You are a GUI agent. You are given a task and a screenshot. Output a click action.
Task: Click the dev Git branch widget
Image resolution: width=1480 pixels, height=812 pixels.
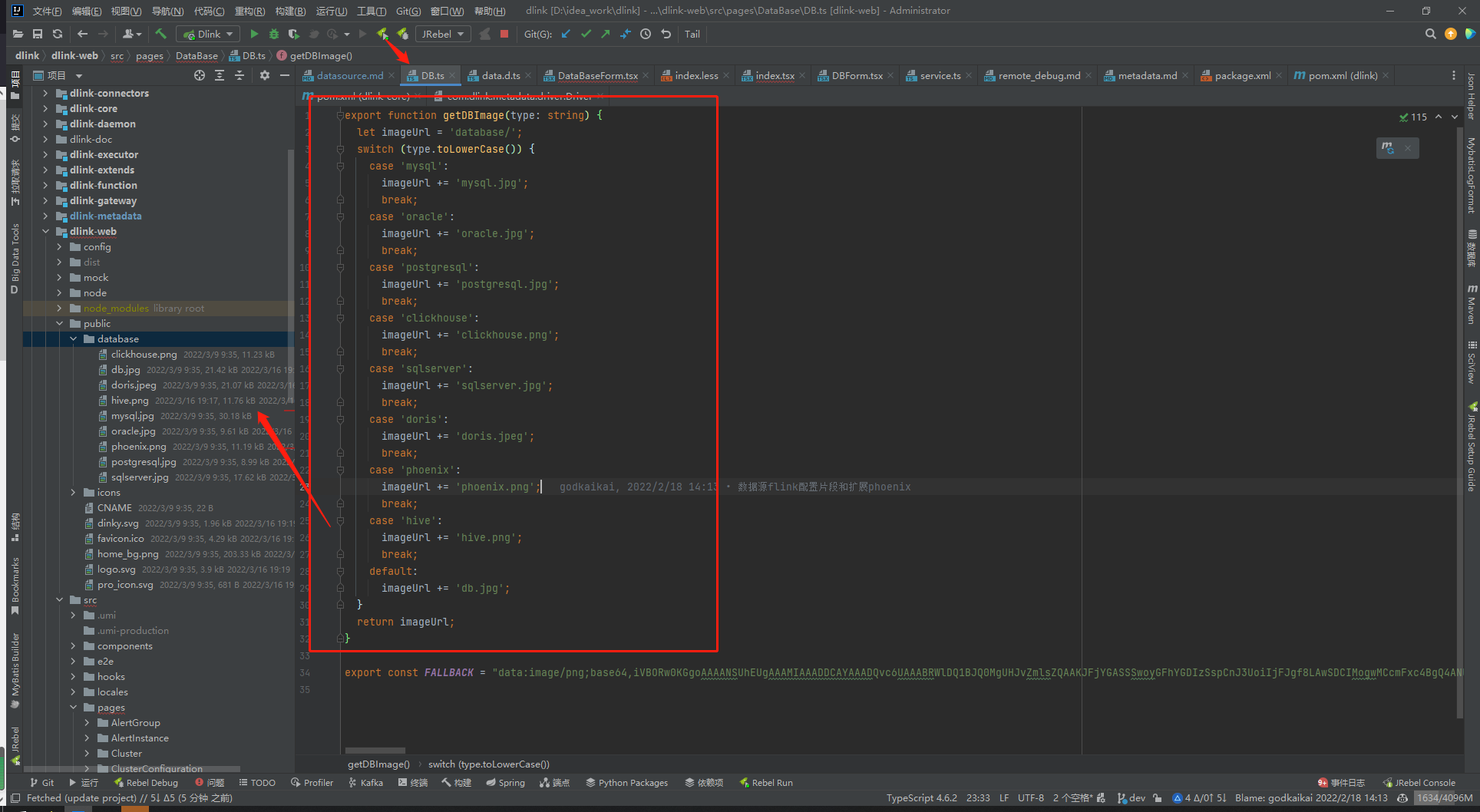(1131, 798)
